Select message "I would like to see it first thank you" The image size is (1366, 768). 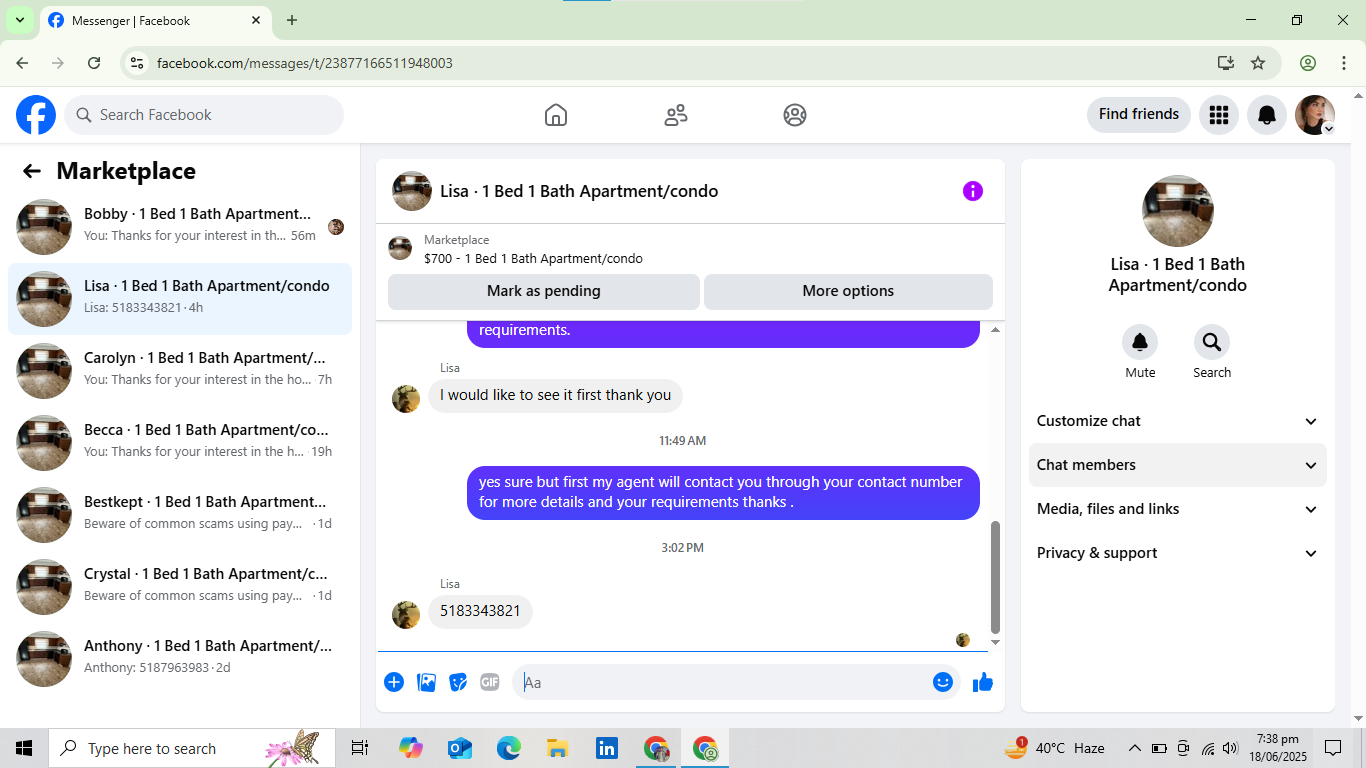[x=555, y=395]
